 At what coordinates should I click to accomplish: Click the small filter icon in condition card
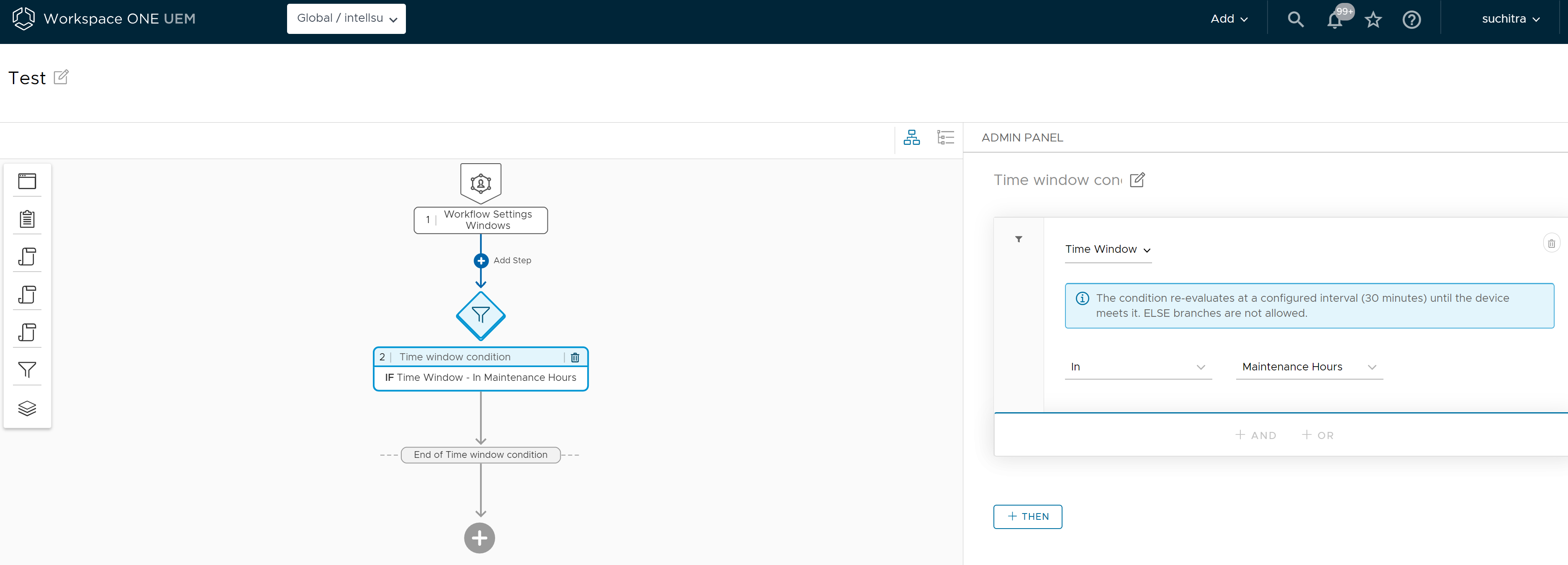click(1019, 239)
